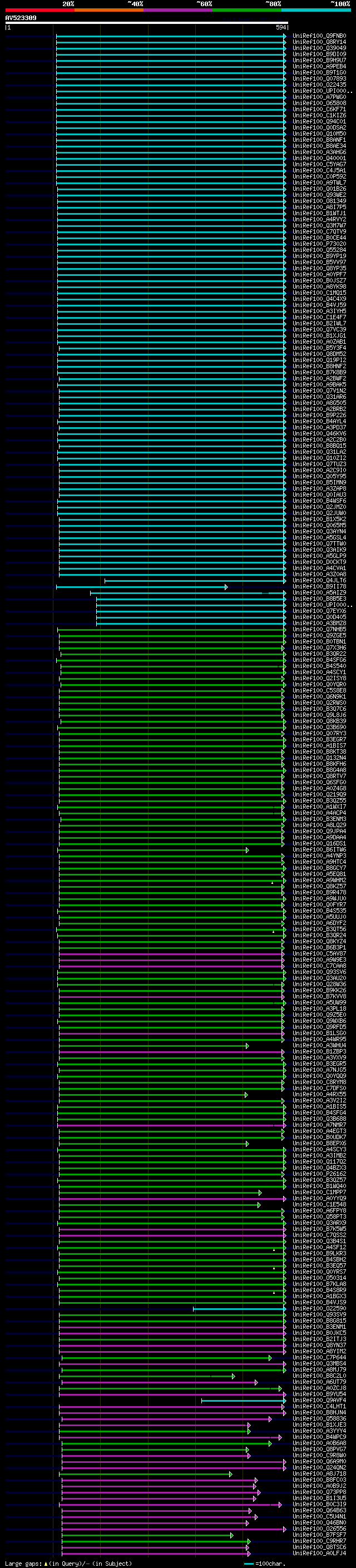Select label UniRef100_B8ANF1
356x1568 pixels.
coord(319,140)
